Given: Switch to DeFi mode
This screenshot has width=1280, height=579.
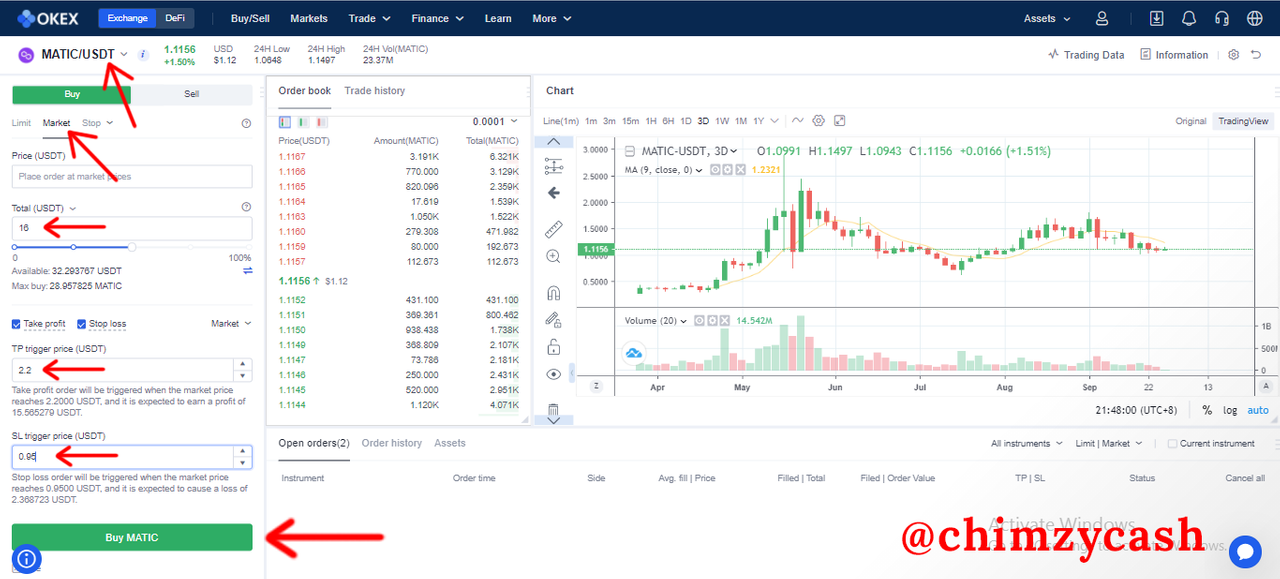Looking at the screenshot, I should click(175, 18).
